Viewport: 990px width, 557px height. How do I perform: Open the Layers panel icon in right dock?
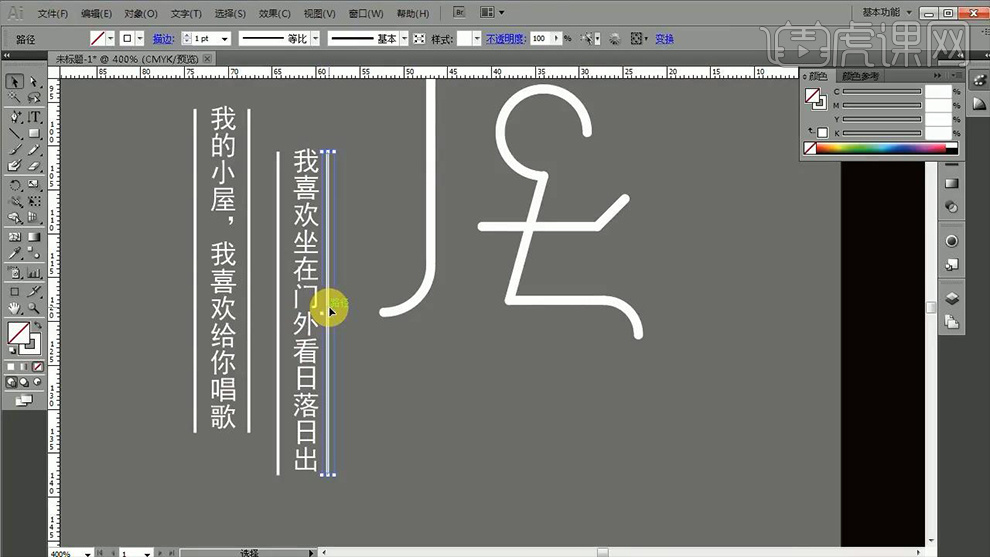(x=951, y=298)
